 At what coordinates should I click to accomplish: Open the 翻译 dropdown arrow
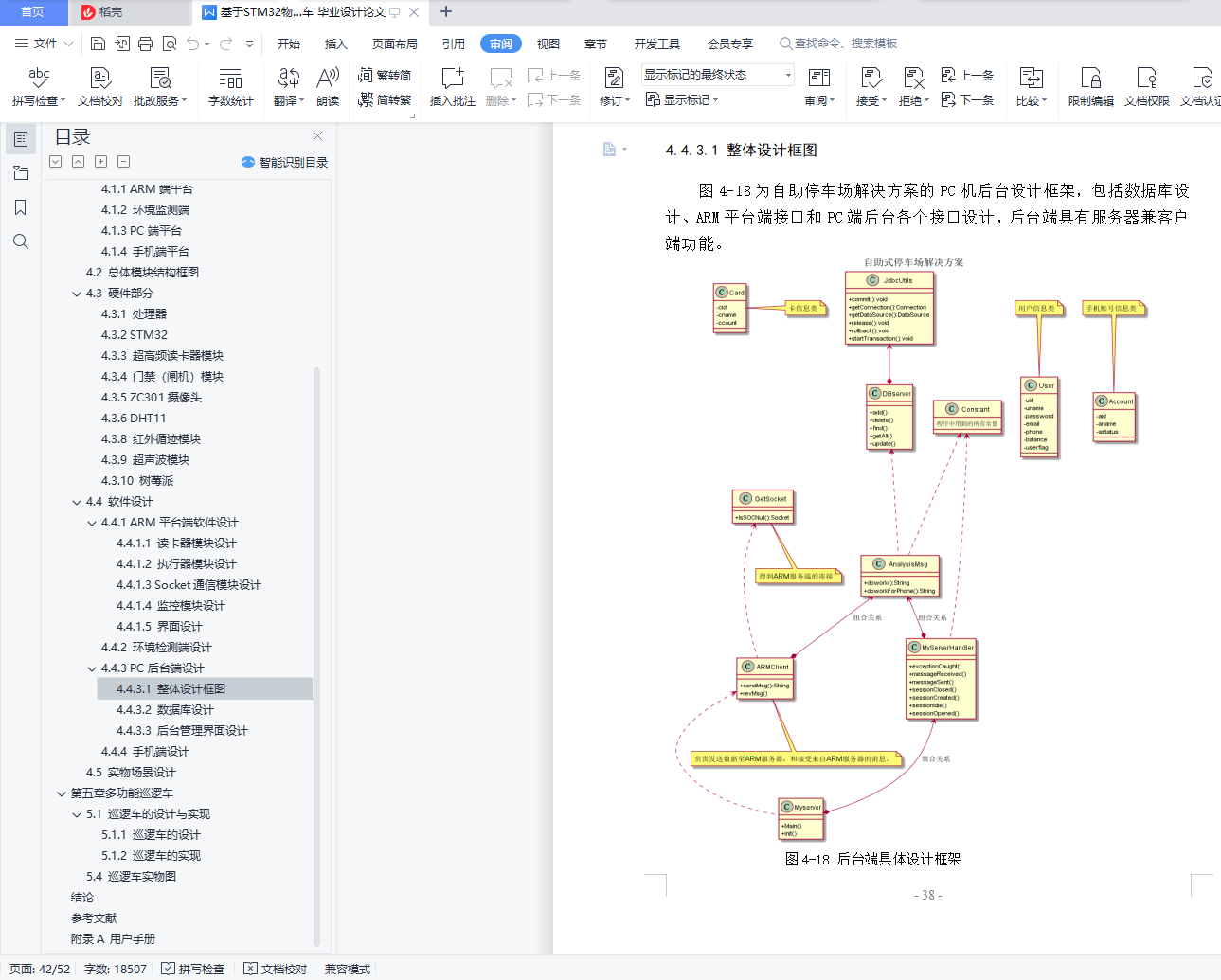point(302,100)
